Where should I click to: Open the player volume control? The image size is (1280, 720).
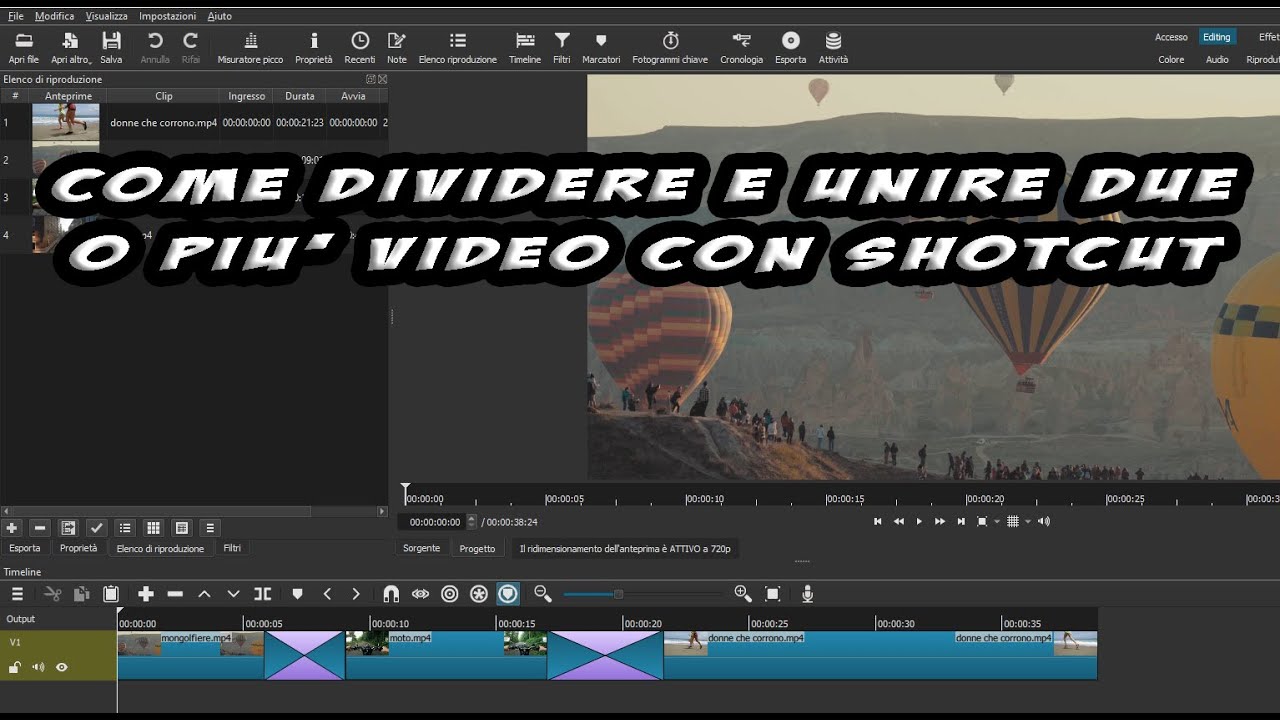(1044, 521)
